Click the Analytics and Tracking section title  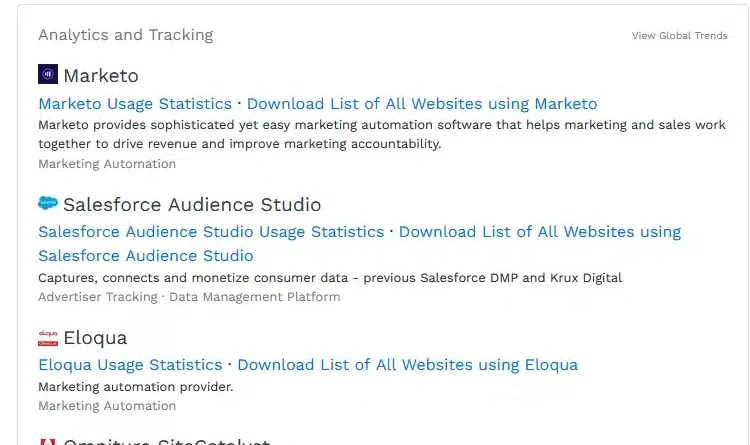(126, 35)
